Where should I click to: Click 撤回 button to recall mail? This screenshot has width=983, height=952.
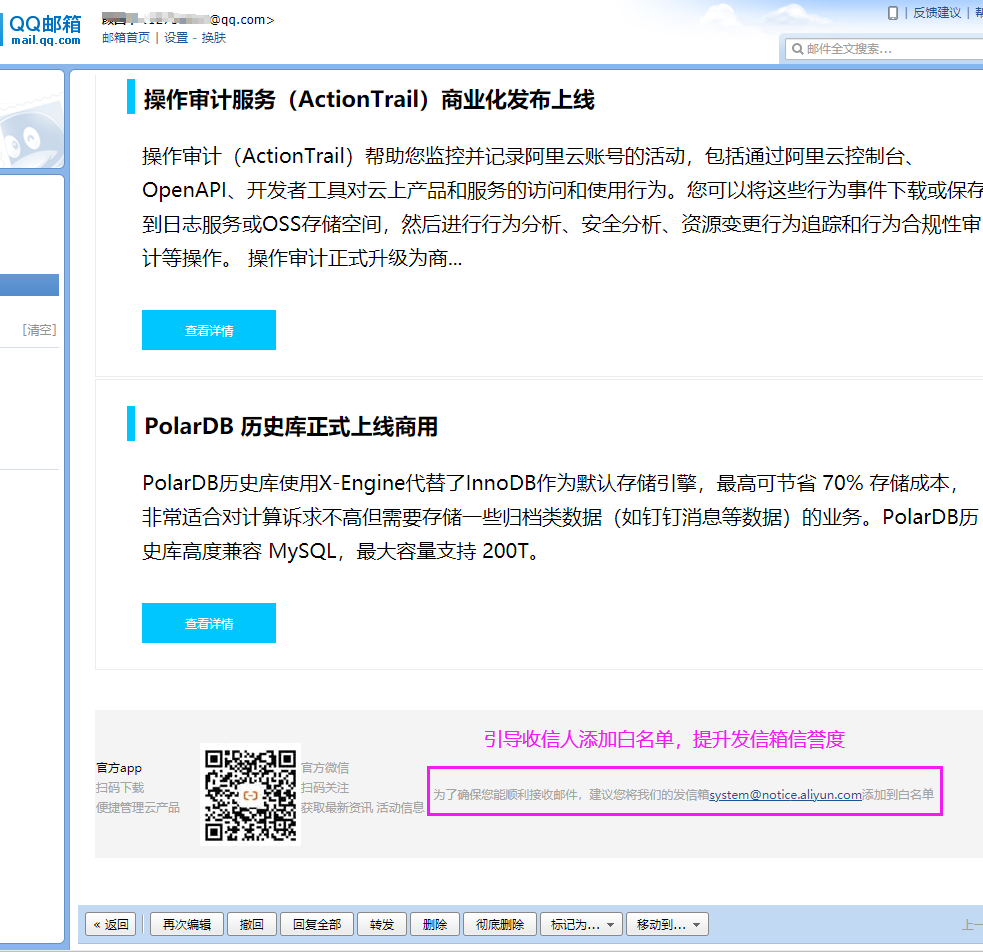click(251, 924)
